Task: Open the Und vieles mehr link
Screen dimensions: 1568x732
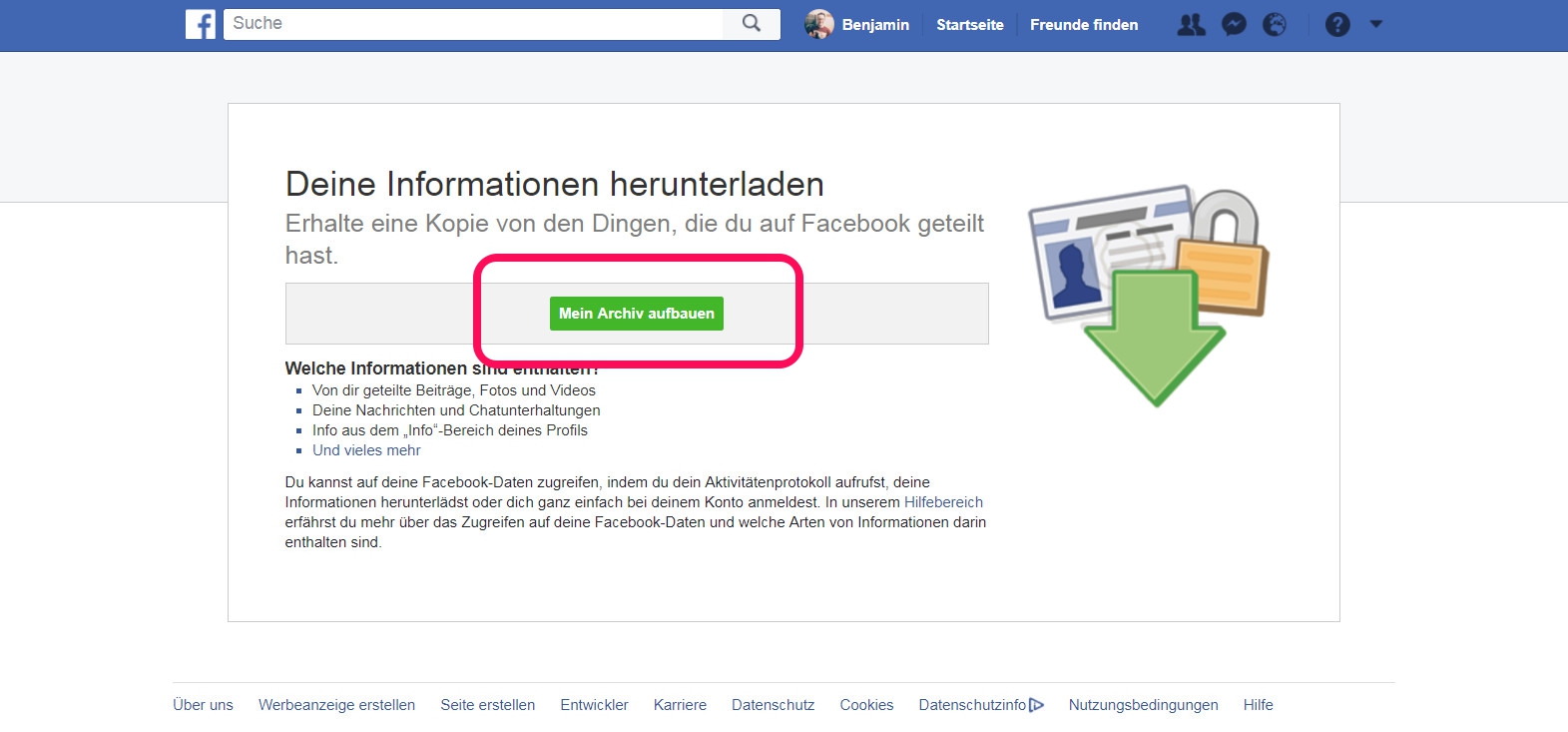Action: point(366,450)
